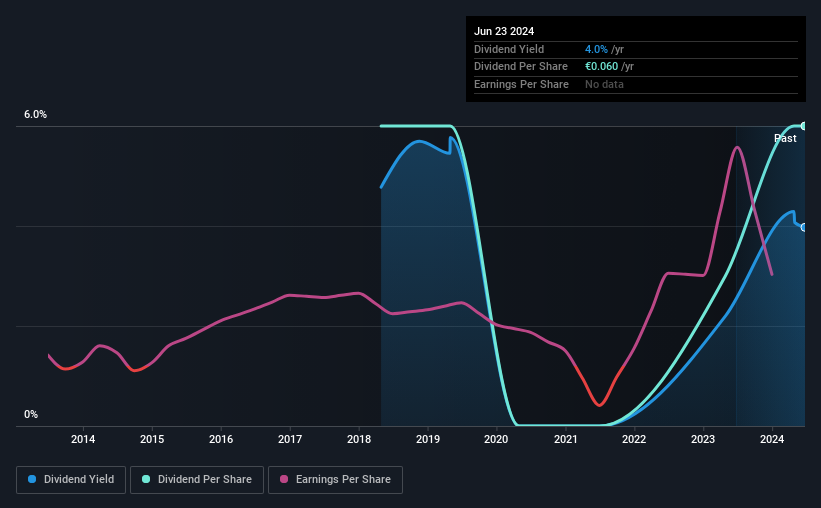Image resolution: width=821 pixels, height=508 pixels.
Task: Click the pink Earnings Per Share legend dot
Action: coord(284,479)
